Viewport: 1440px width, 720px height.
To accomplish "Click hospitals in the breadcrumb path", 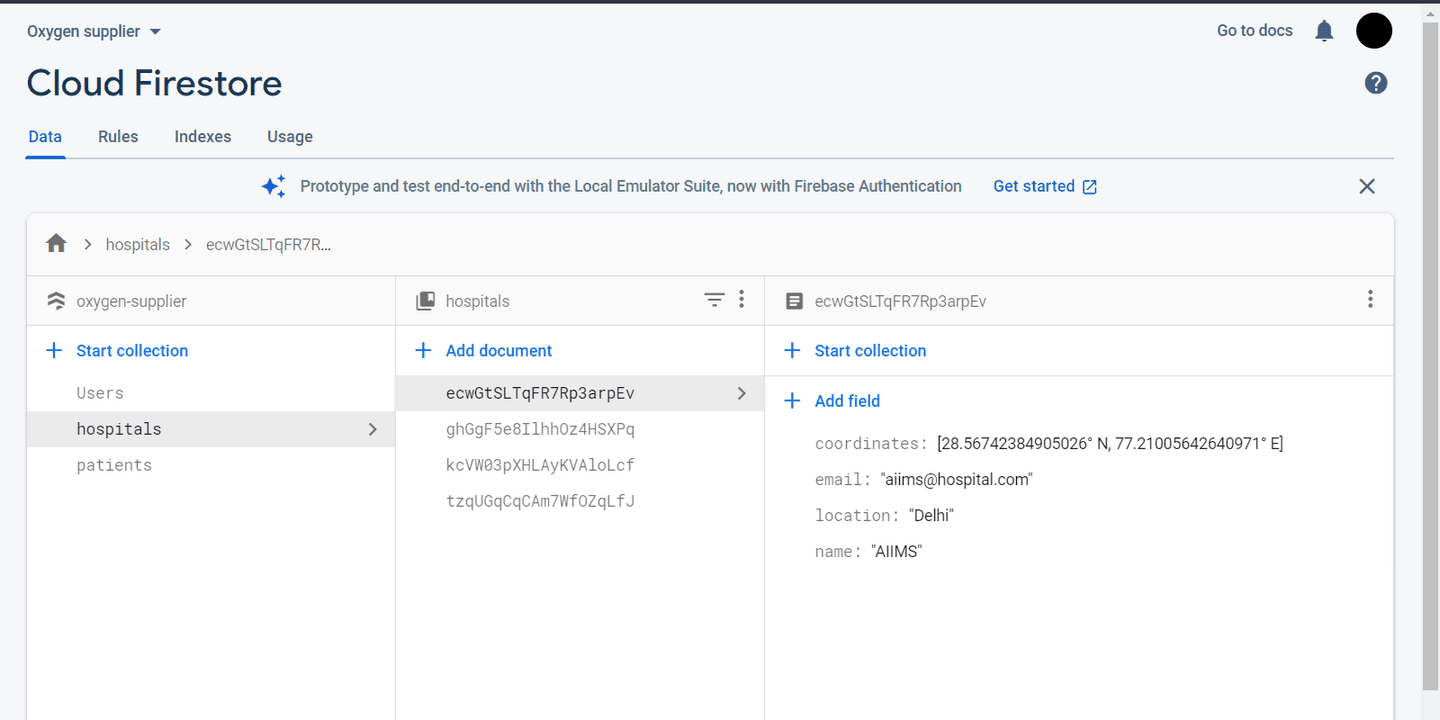I will 138,244.
